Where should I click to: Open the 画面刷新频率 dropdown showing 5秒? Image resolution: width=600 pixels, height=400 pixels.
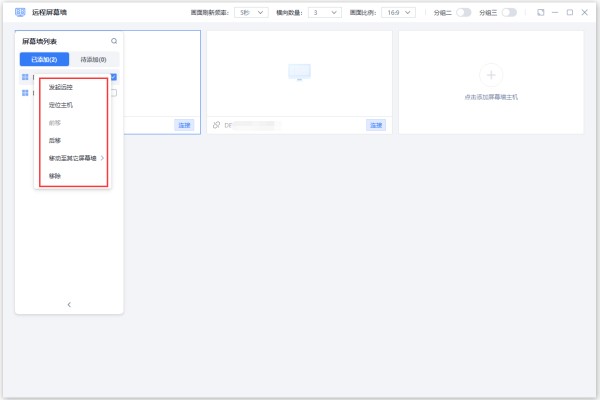point(251,13)
